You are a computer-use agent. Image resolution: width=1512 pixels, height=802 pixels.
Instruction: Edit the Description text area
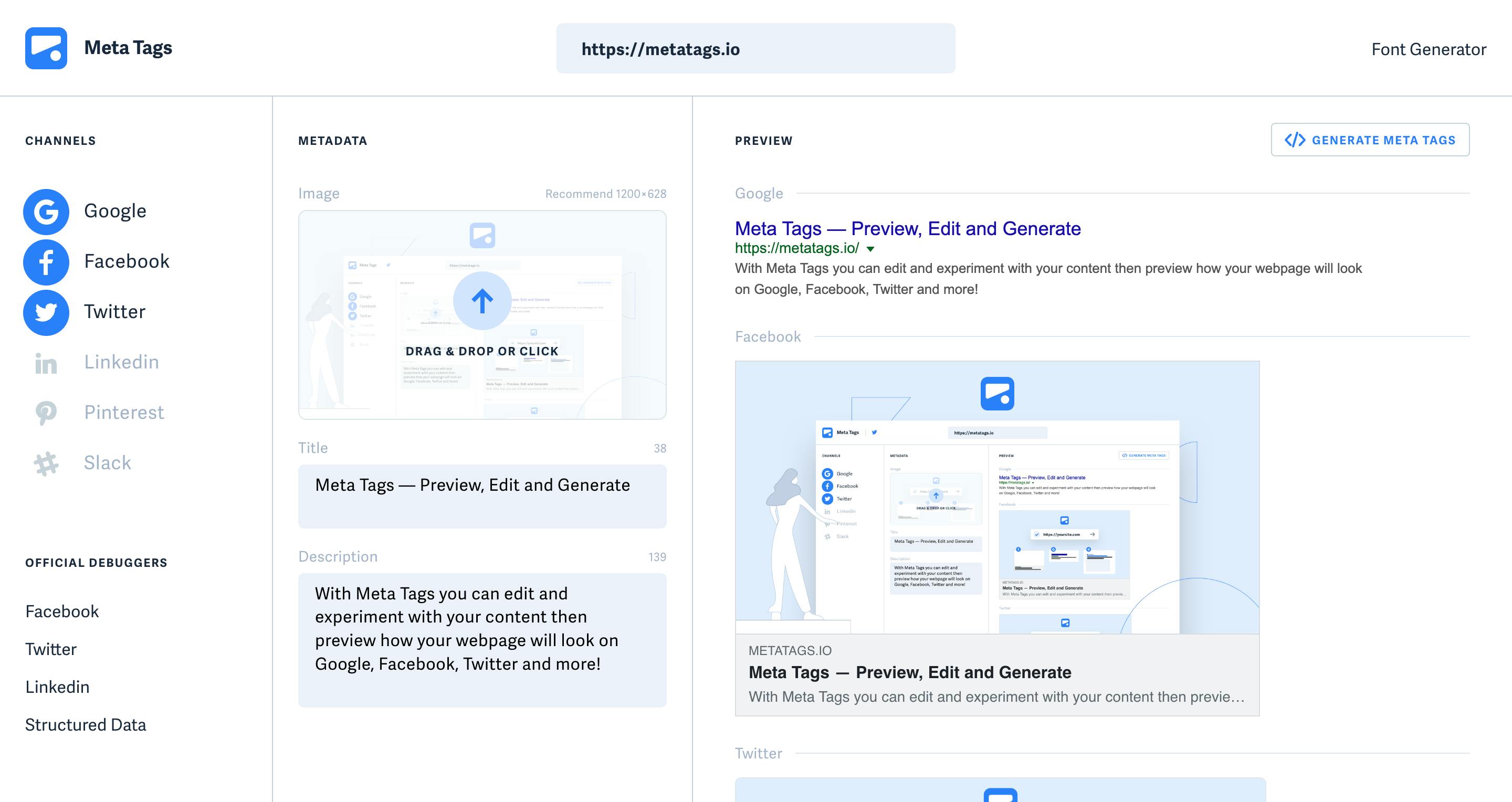click(482, 640)
